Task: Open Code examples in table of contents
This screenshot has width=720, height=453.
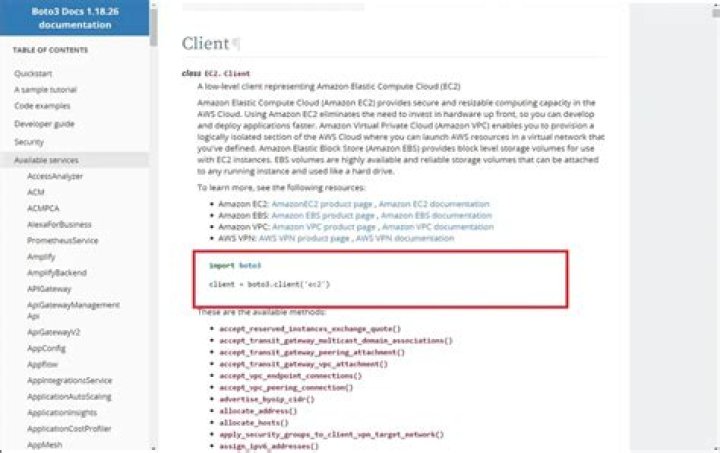Action: click(42, 106)
